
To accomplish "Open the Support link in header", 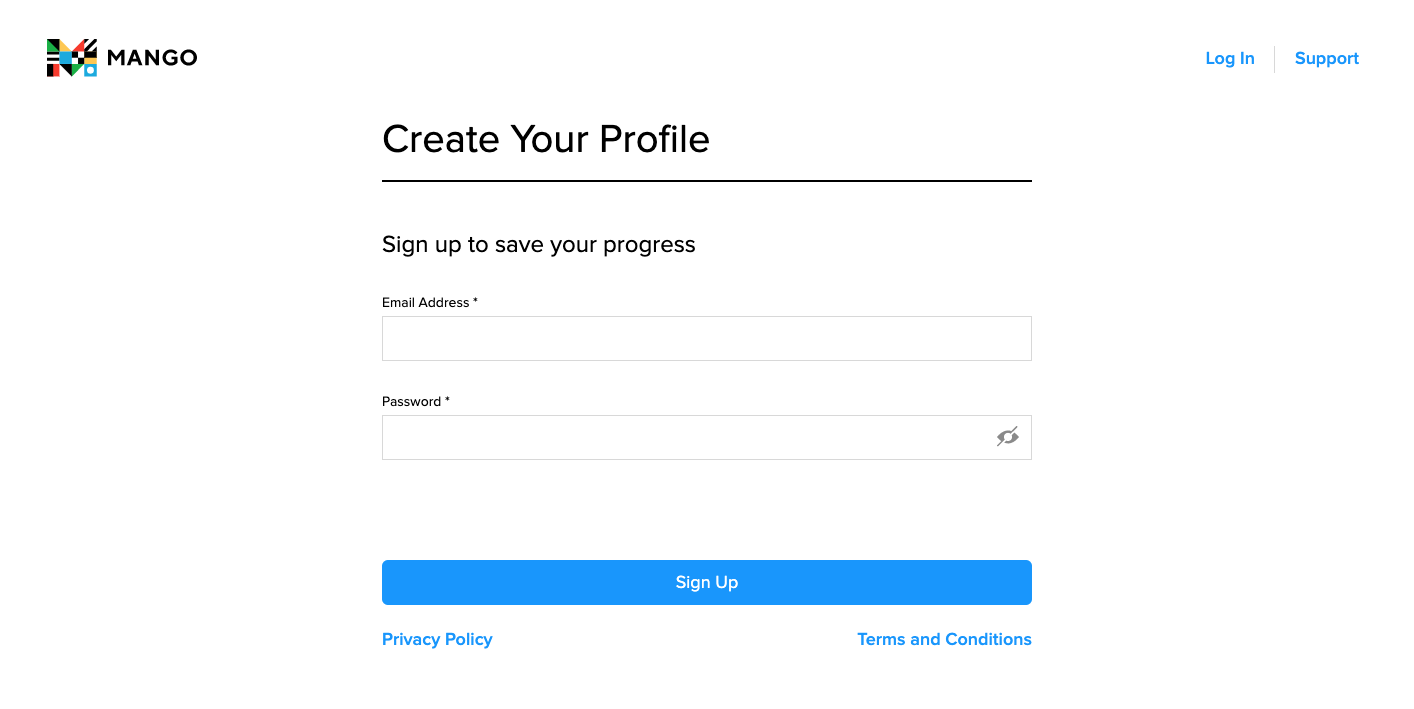I will [x=1327, y=58].
